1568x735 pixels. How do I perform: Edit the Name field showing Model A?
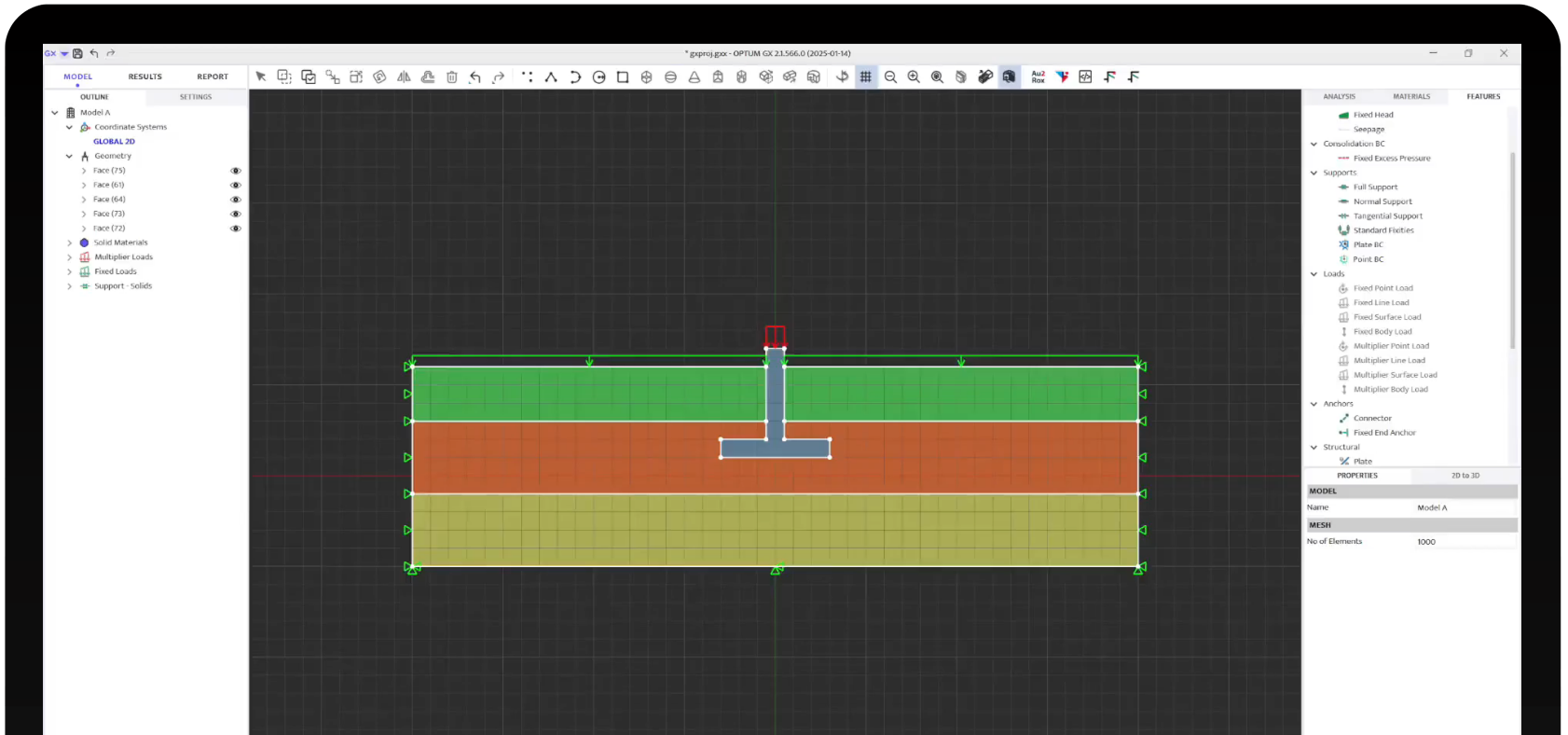click(x=1465, y=508)
